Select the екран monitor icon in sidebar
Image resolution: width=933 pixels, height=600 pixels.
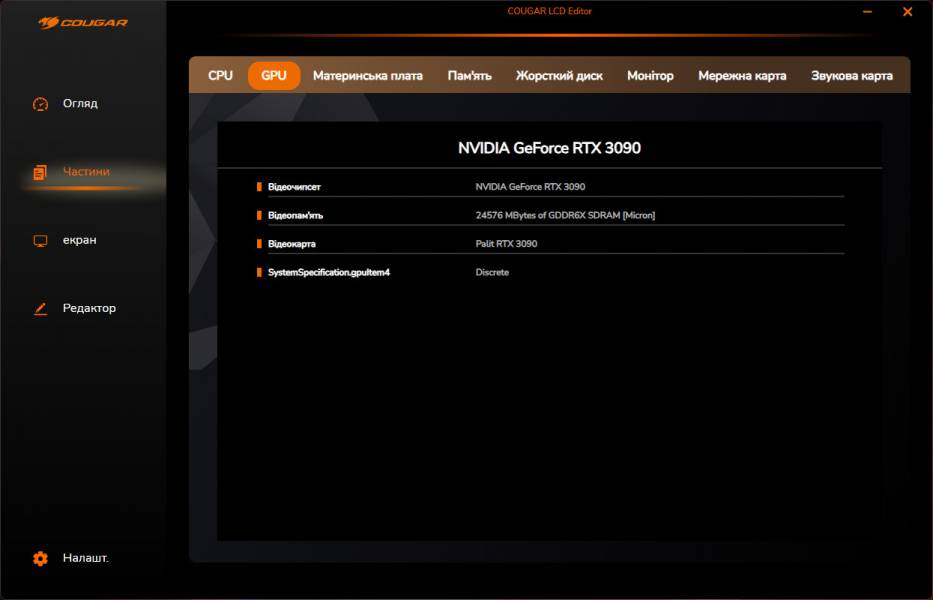pyautogui.click(x=40, y=240)
